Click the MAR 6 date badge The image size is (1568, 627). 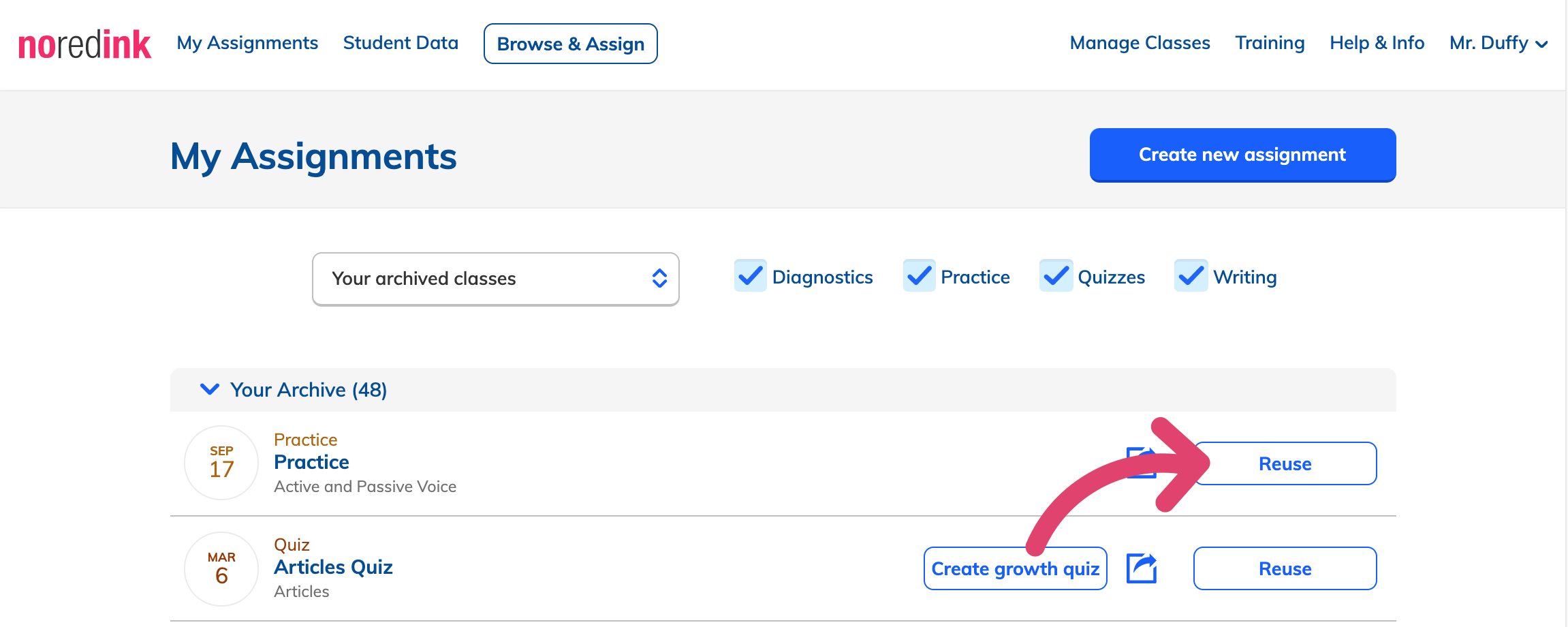tap(221, 568)
